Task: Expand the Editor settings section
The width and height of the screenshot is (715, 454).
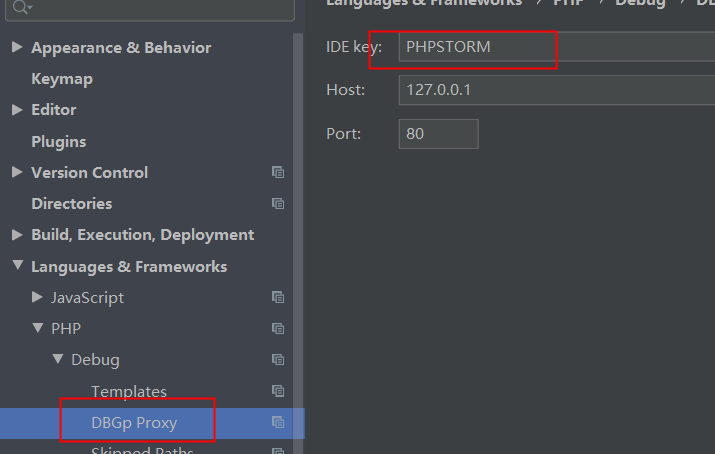Action: [17, 109]
